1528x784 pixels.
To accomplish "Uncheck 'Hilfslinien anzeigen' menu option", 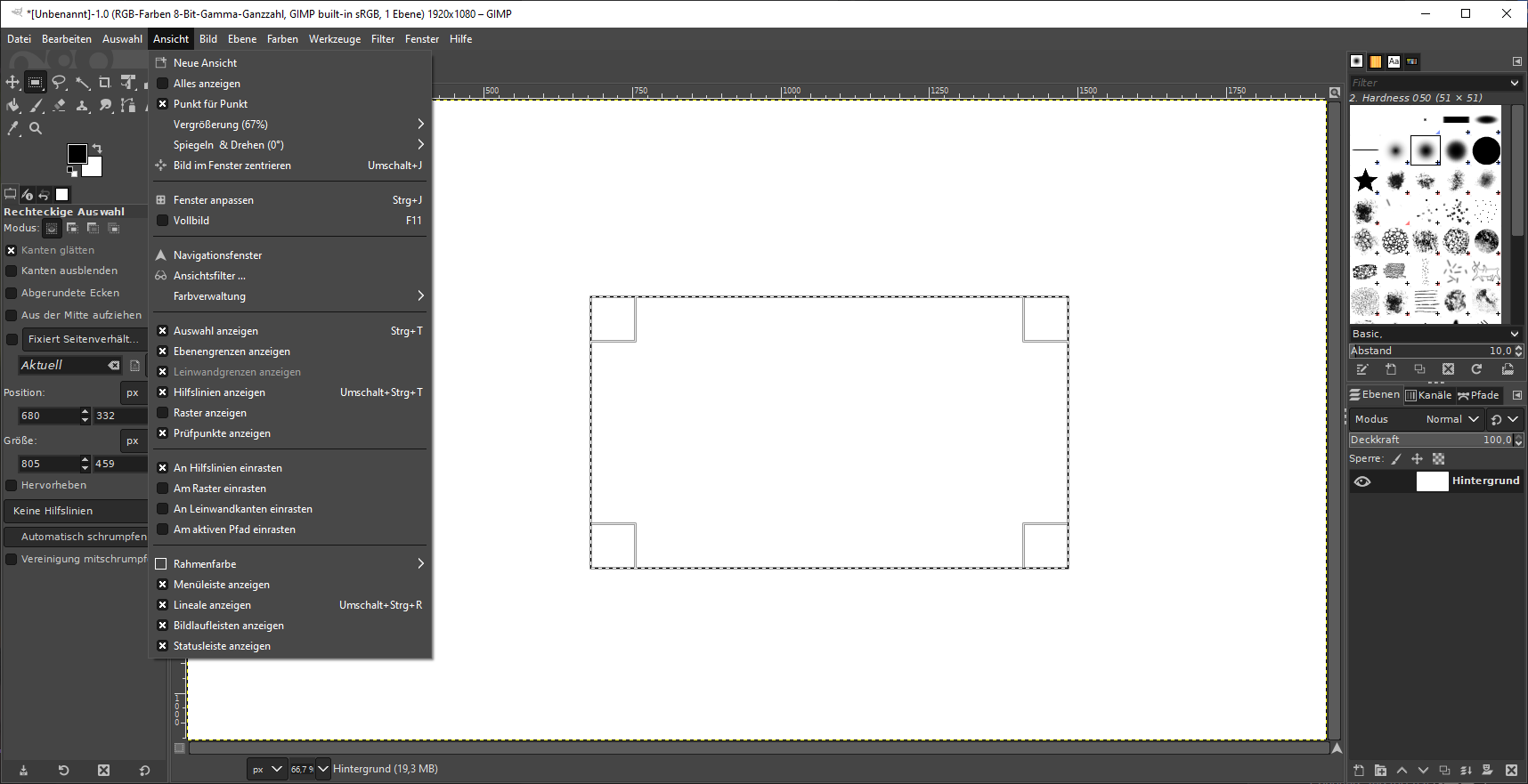I will [x=219, y=392].
